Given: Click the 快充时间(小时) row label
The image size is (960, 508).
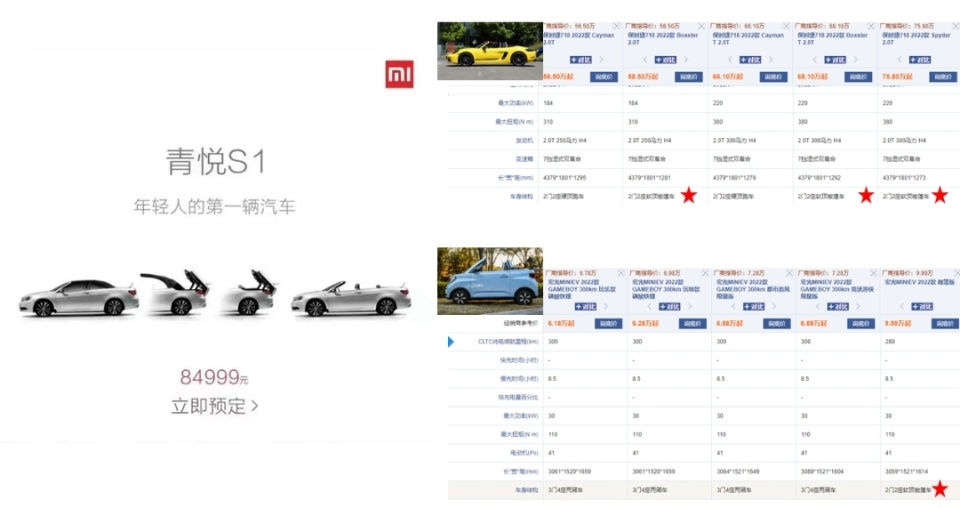Looking at the screenshot, I should click(x=519, y=360).
